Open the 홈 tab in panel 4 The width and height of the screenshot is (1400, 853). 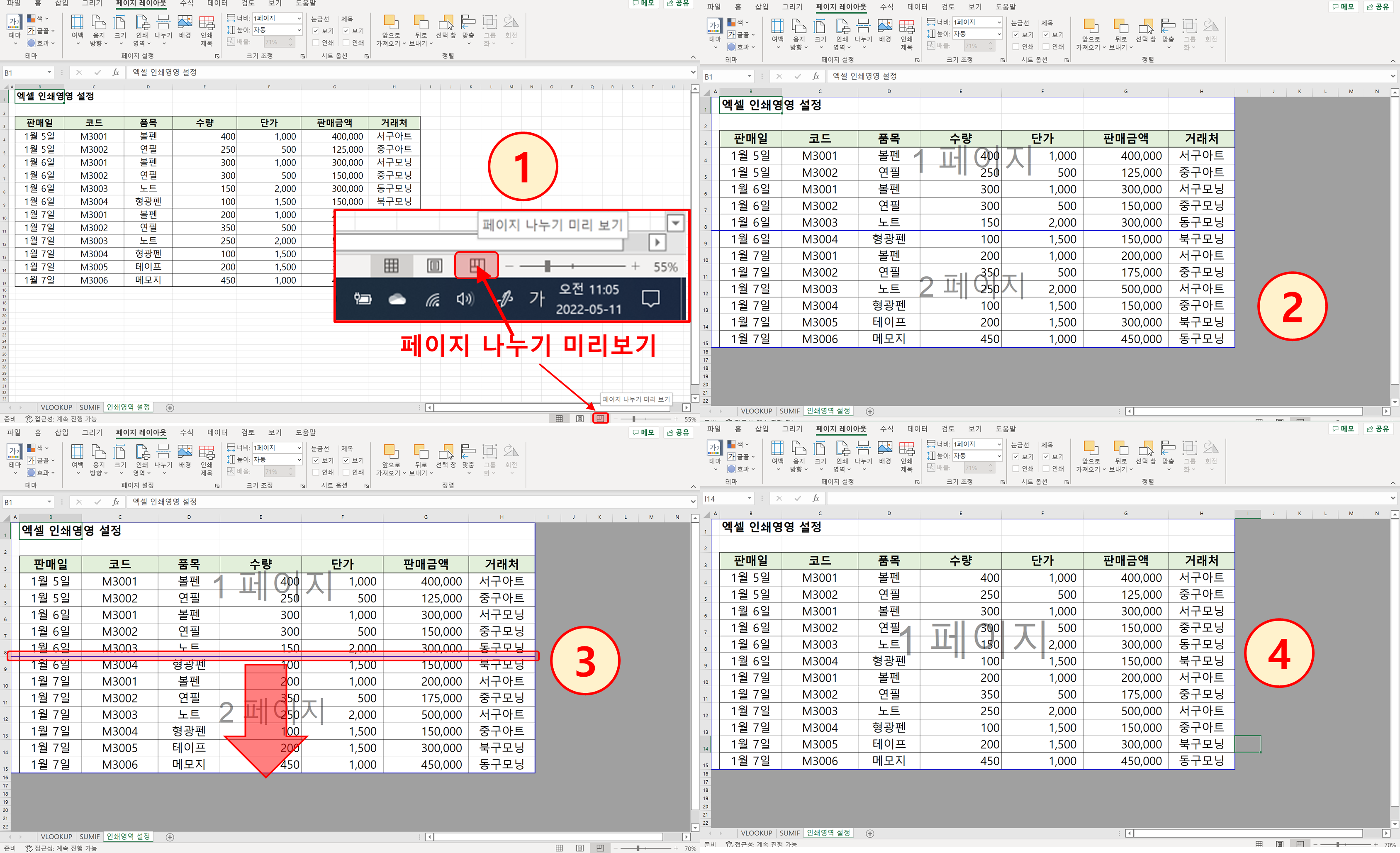(738, 429)
